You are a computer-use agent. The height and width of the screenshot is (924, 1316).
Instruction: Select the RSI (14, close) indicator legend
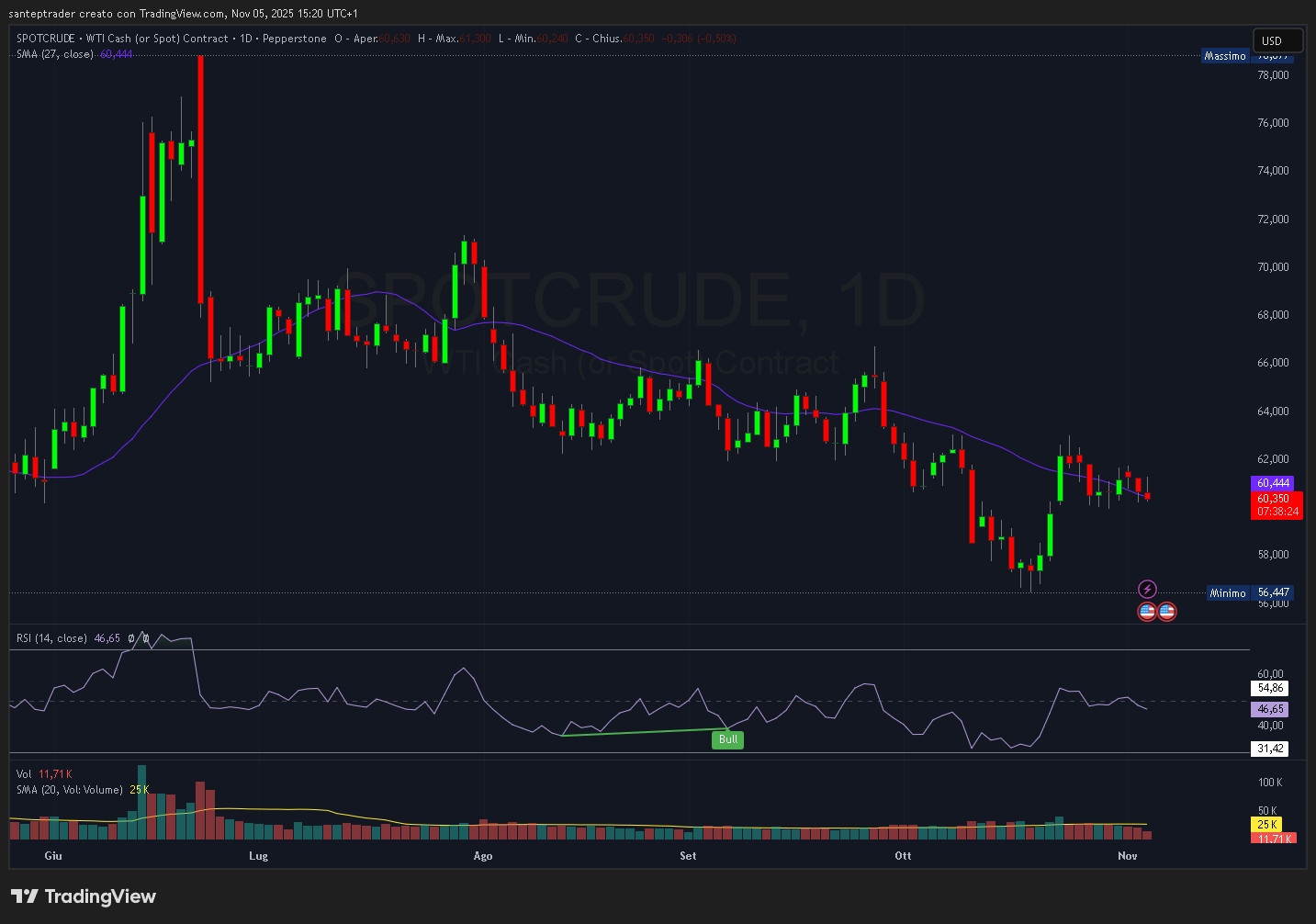(x=52, y=638)
